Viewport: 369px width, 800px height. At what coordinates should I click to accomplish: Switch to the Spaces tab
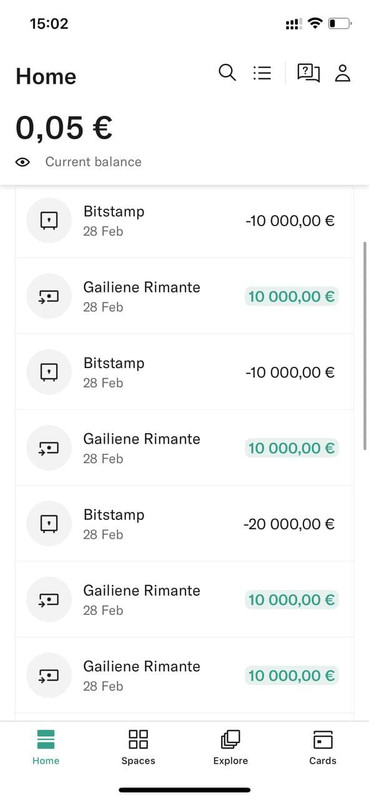(138, 747)
